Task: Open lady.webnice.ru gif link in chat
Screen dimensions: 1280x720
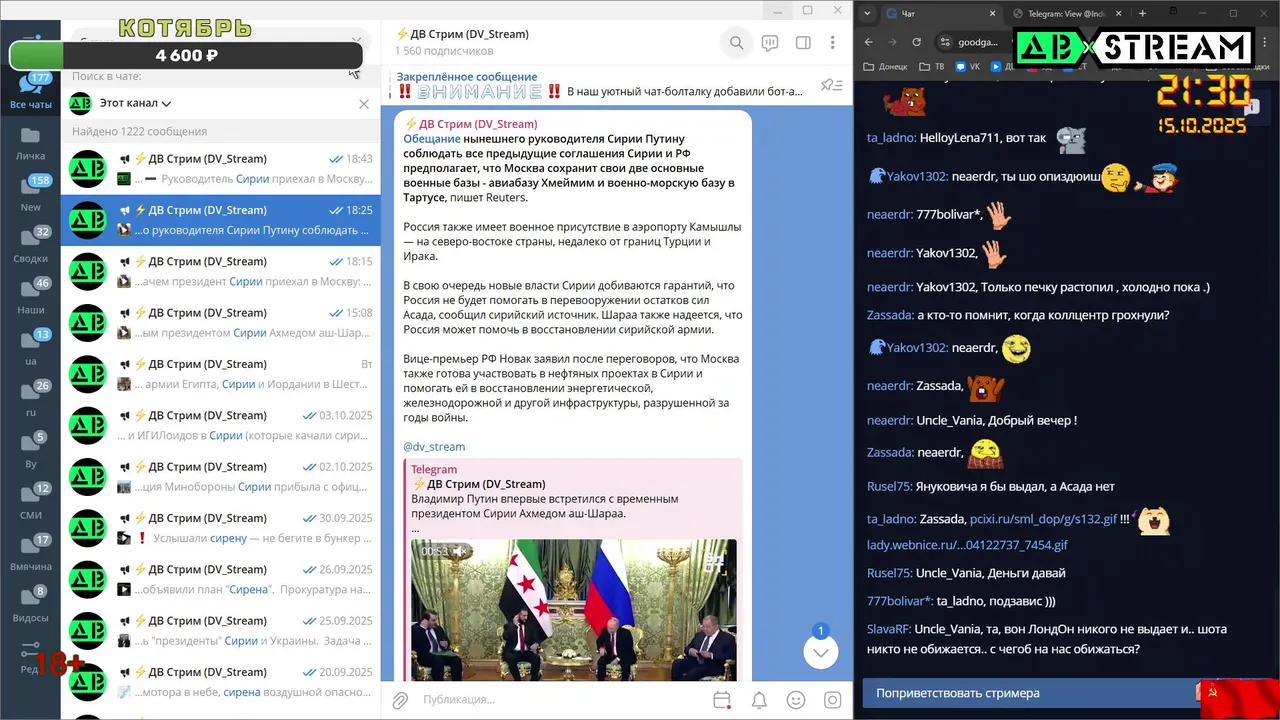Action: (967, 545)
